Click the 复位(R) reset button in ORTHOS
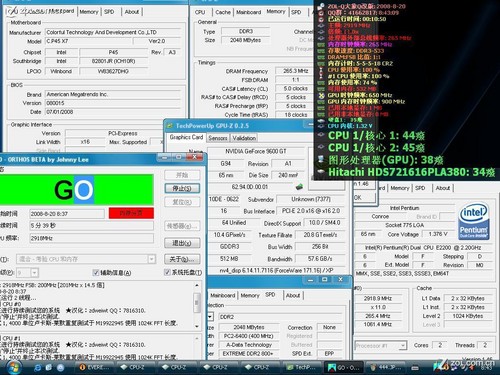This screenshot has width=500, height=375. (x=182, y=202)
